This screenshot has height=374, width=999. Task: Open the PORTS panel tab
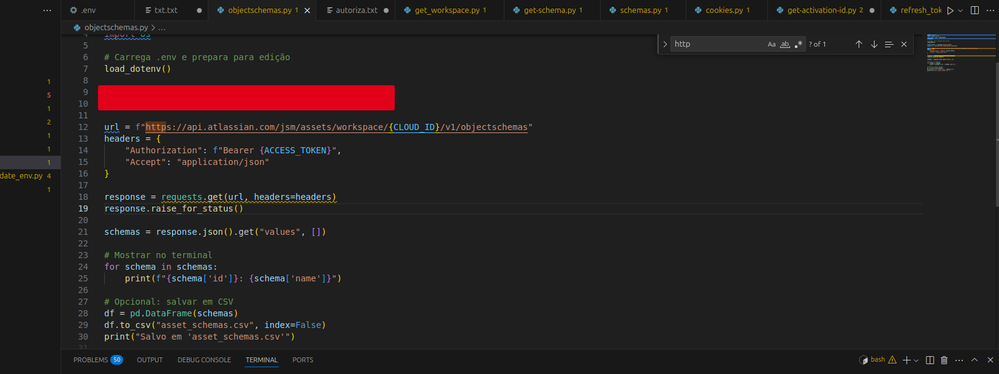click(303, 360)
